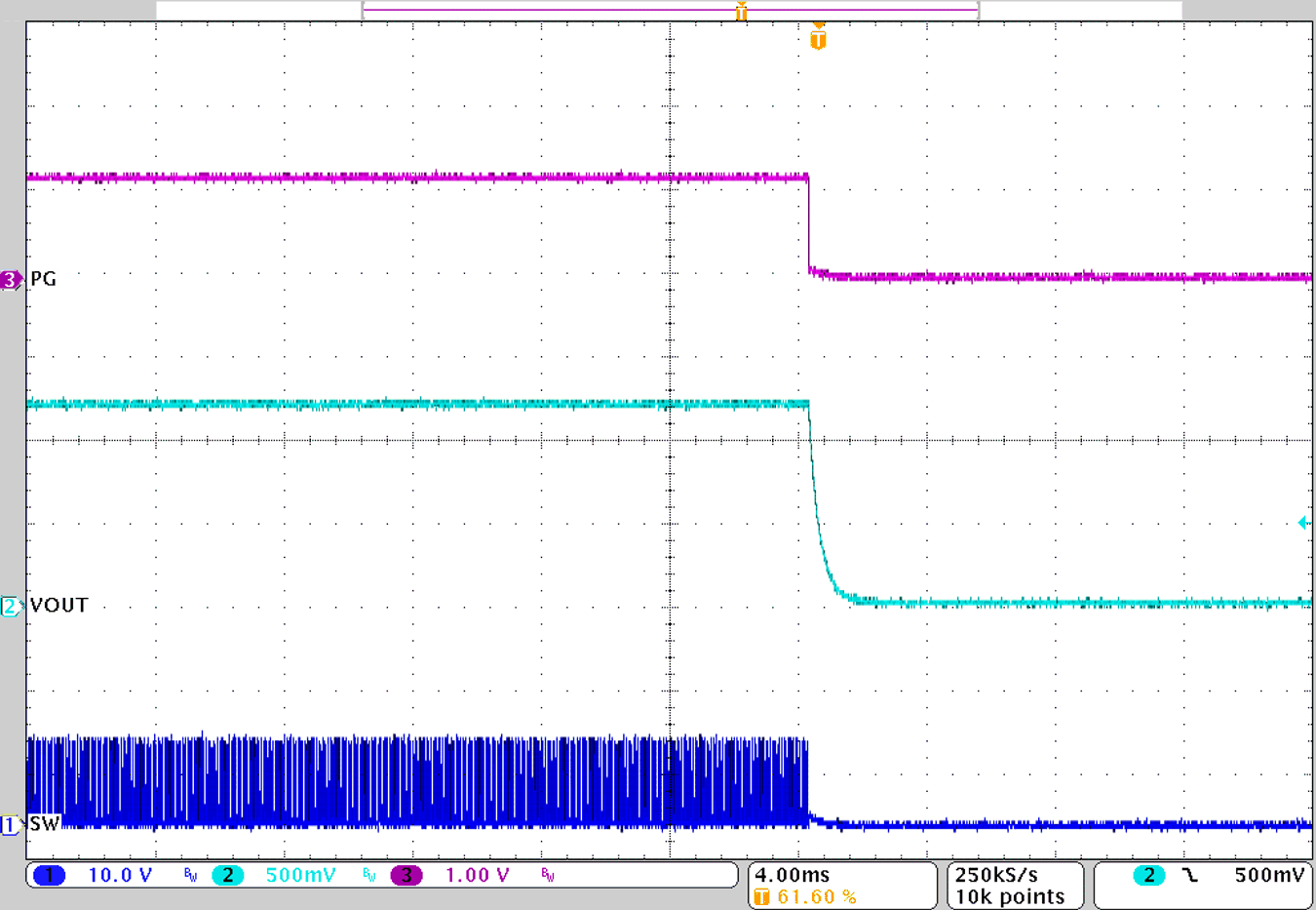
Task: Select the Channel 2 marker next to VOUT
Action: tap(11, 605)
